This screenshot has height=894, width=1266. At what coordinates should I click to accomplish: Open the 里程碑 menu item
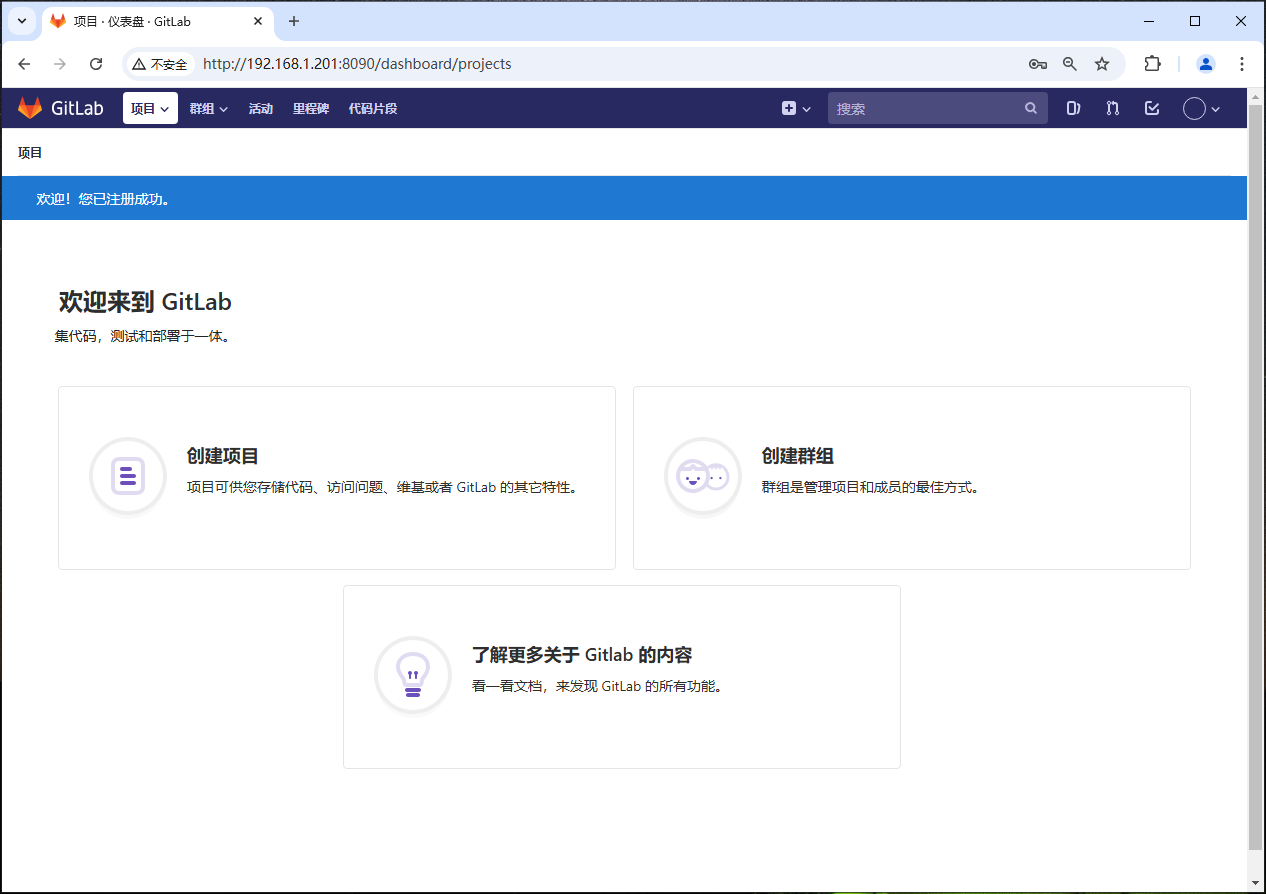[x=311, y=108]
